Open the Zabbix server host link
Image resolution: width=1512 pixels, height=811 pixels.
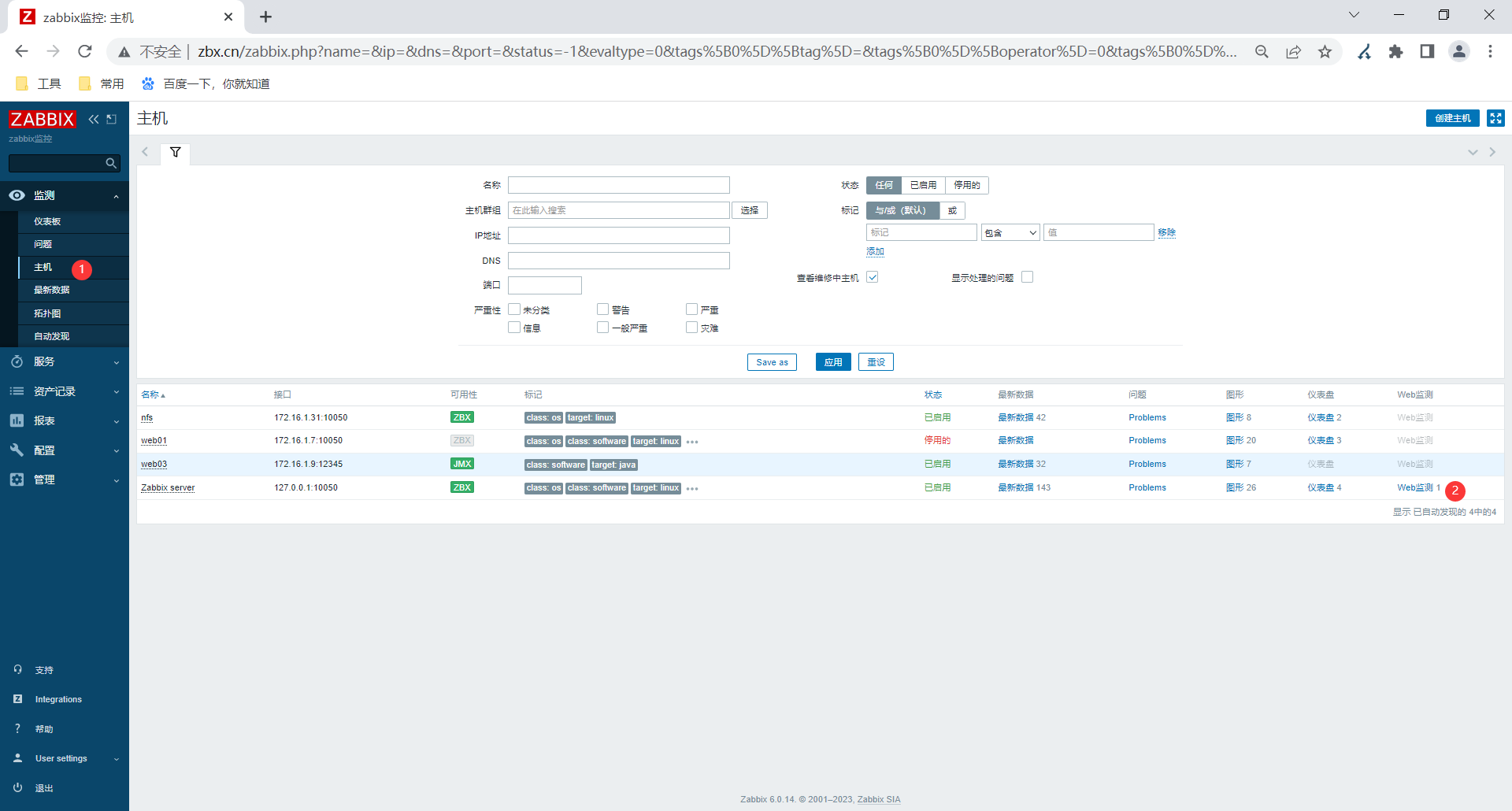pyautogui.click(x=168, y=487)
